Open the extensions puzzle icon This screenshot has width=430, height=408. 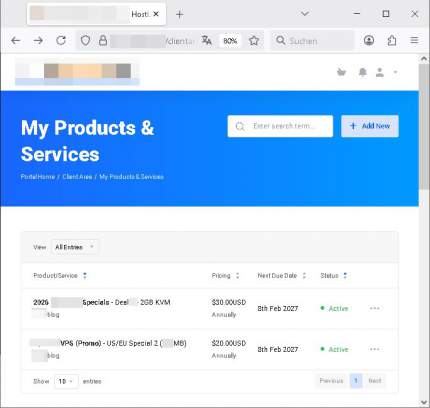click(x=392, y=41)
